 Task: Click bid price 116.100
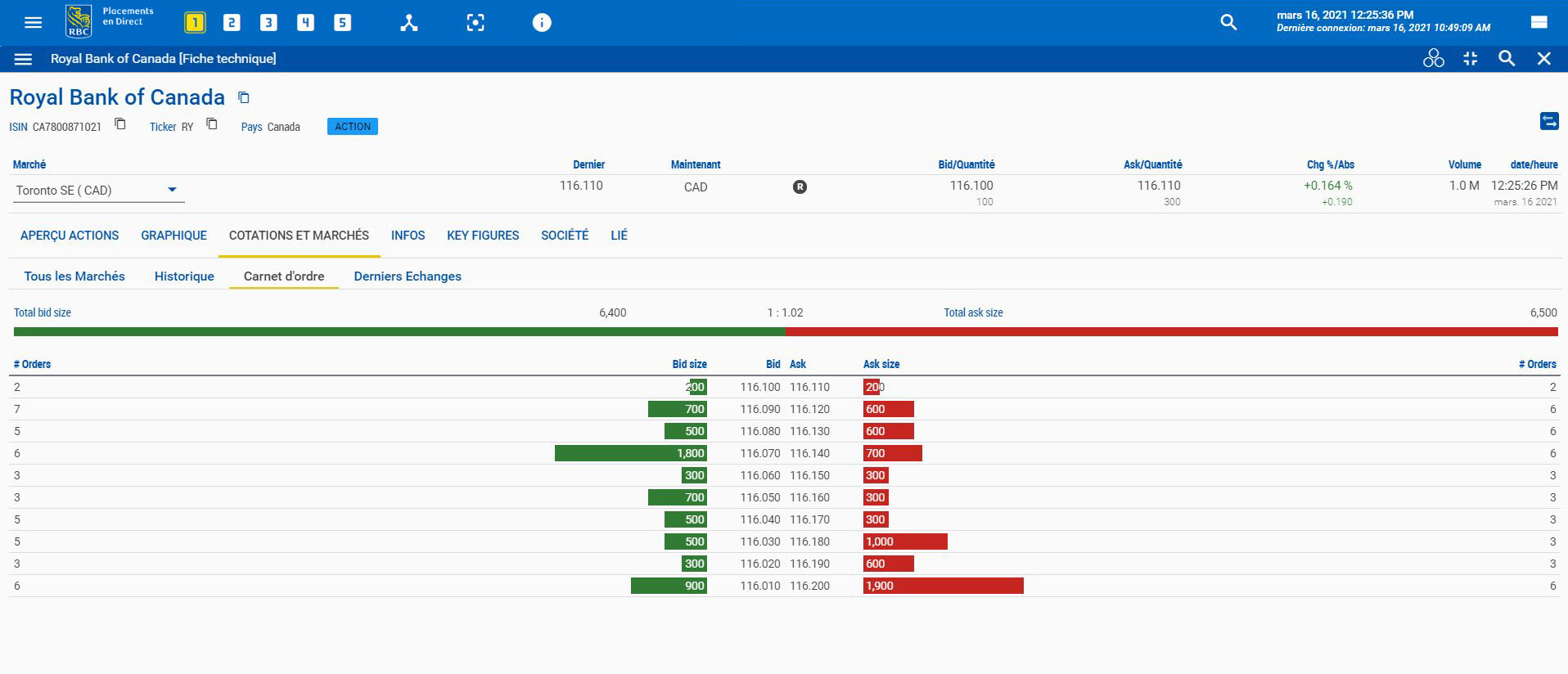tap(760, 387)
